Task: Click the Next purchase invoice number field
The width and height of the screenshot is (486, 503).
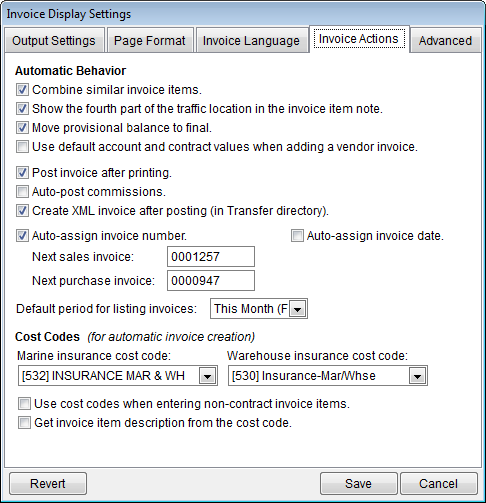Action: tap(211, 281)
